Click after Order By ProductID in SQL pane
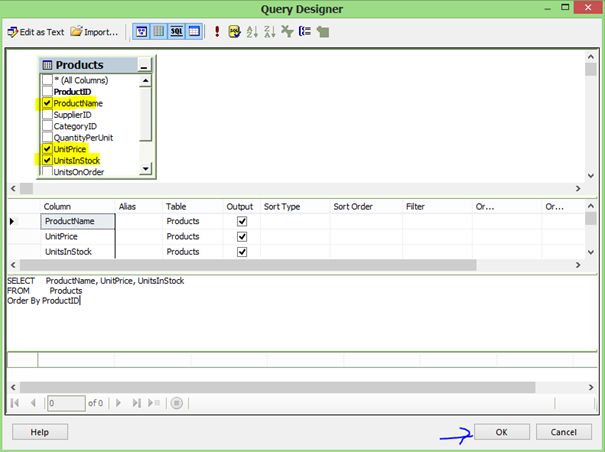 click(80, 301)
